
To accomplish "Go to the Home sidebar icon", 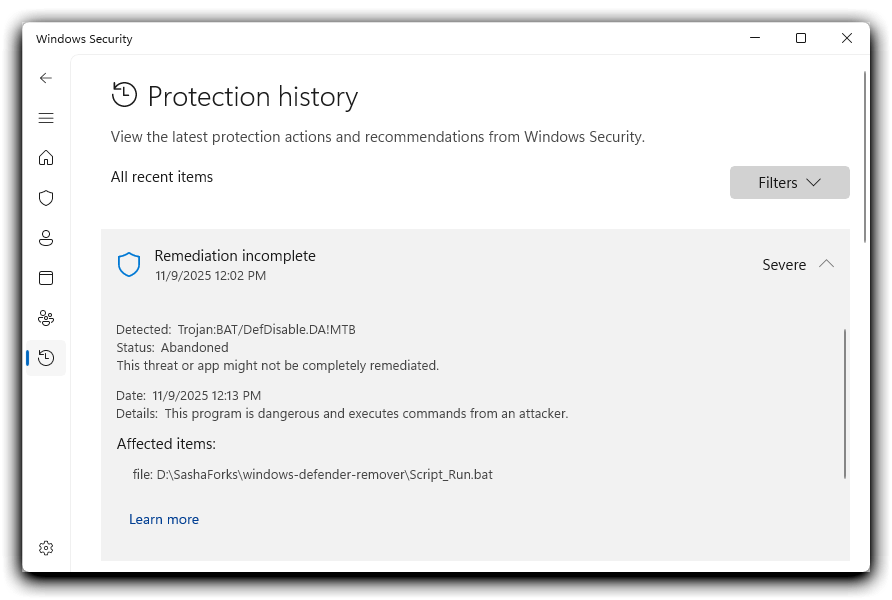I will (x=46, y=158).
